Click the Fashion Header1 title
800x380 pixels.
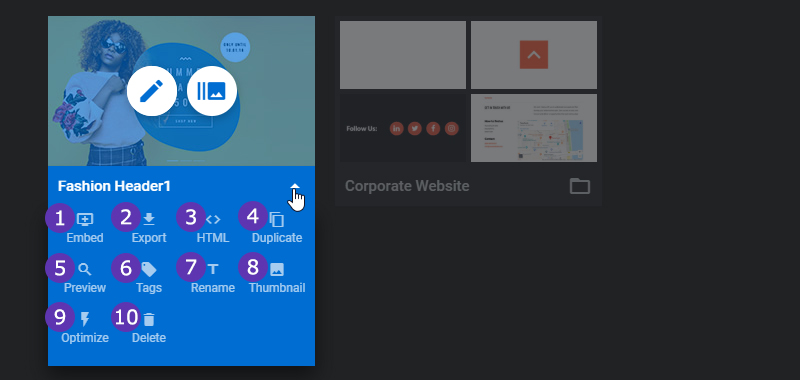[114, 186]
